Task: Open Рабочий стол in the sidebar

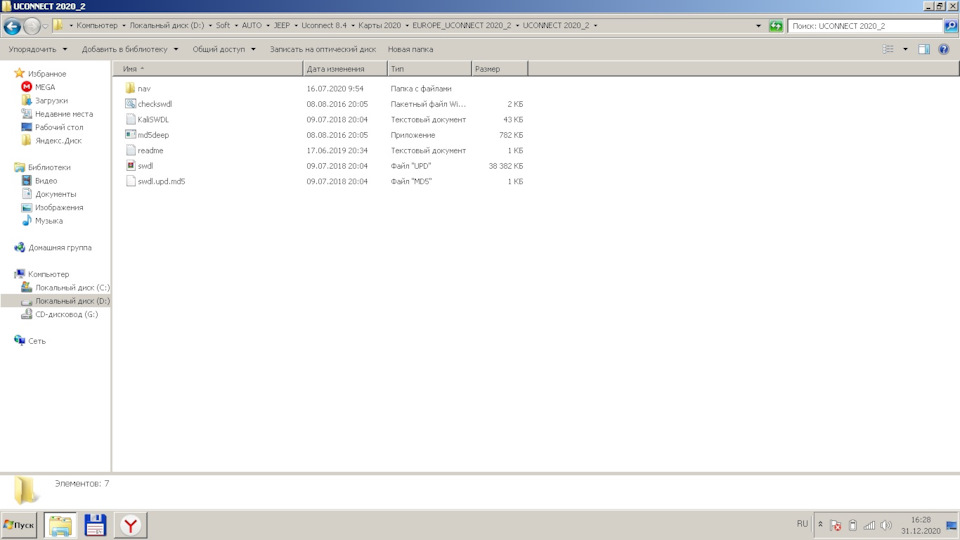Action: tap(59, 127)
